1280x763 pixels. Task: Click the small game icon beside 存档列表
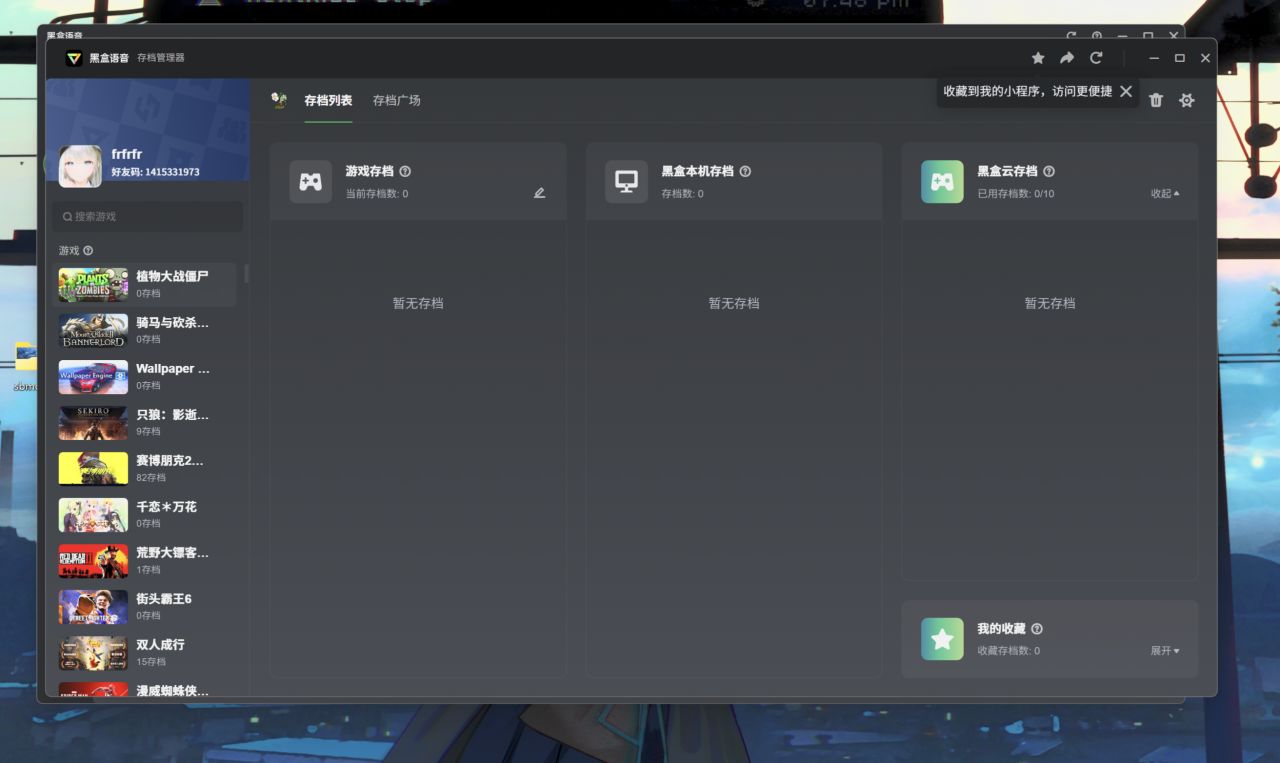[x=279, y=100]
